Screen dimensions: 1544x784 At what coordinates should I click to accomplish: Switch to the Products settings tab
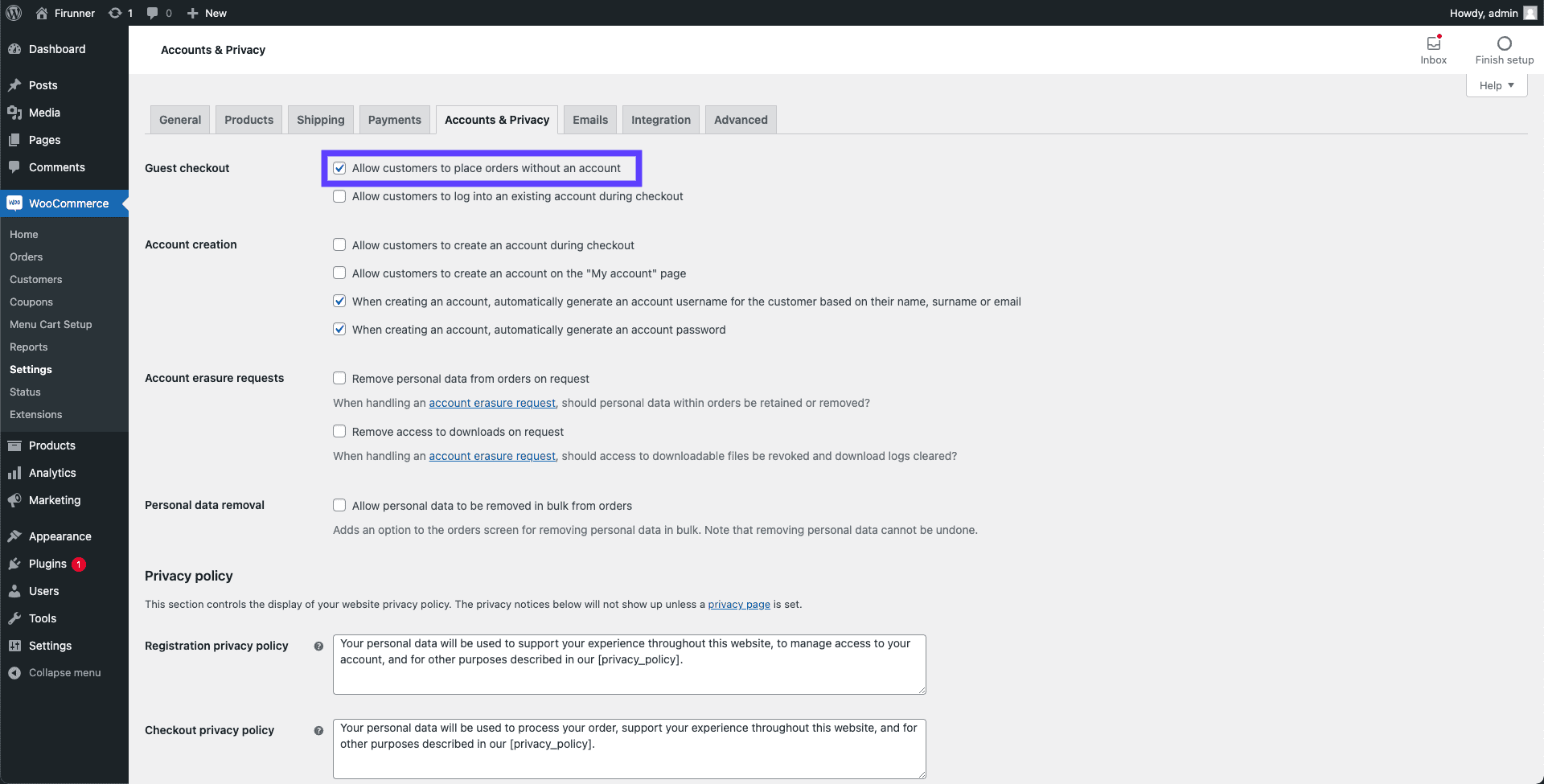[x=249, y=120]
